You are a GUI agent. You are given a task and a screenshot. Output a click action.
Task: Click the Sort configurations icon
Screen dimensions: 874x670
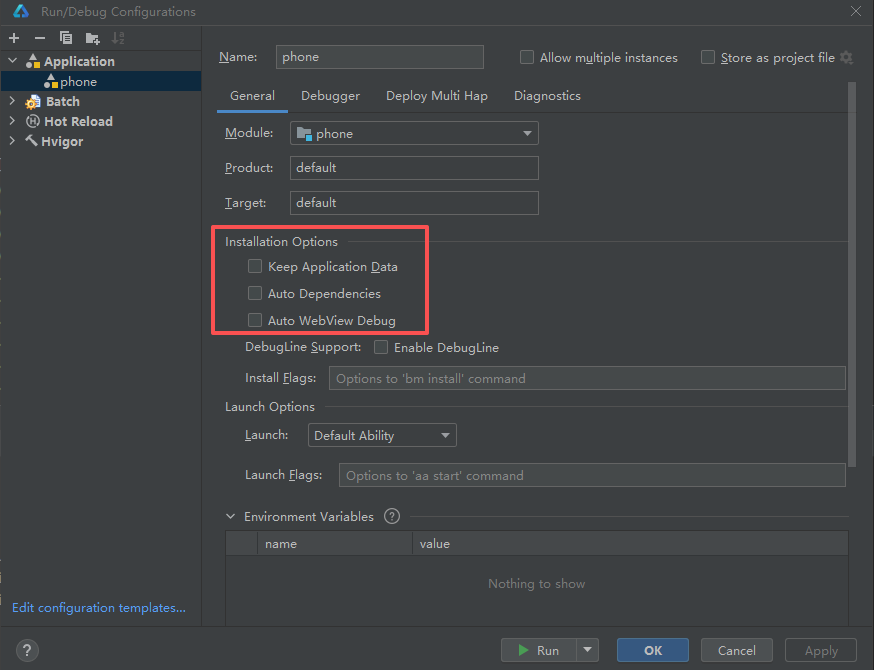pyautogui.click(x=119, y=38)
